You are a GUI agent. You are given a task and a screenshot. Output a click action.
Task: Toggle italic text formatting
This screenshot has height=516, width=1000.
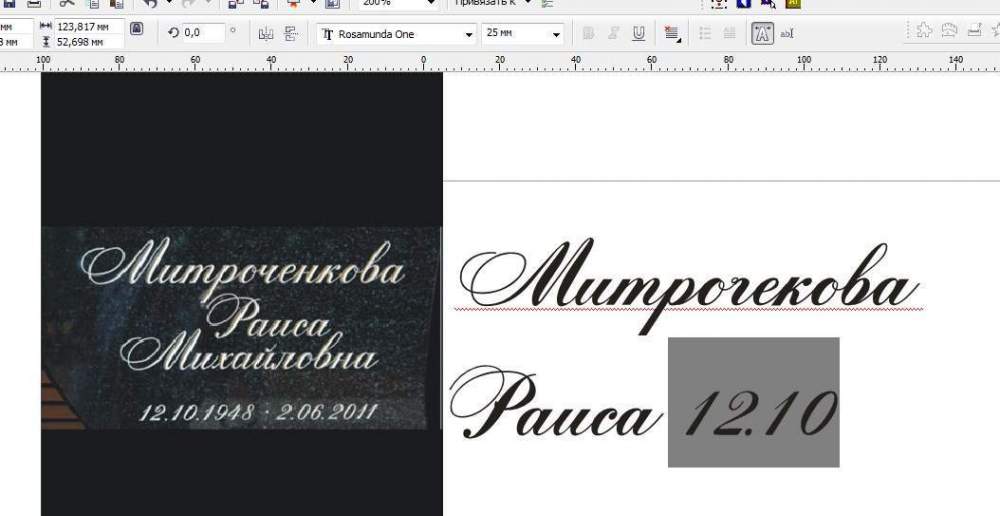[614, 34]
